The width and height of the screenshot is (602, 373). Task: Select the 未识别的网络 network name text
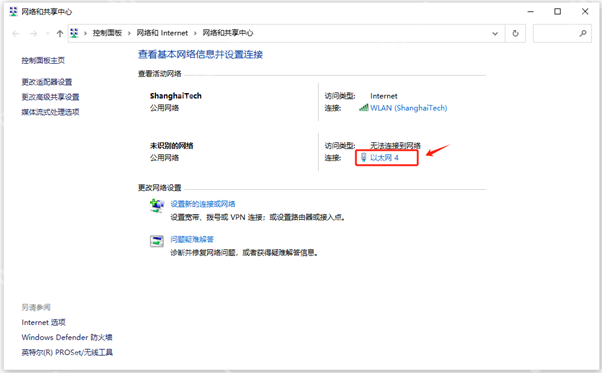[171, 146]
